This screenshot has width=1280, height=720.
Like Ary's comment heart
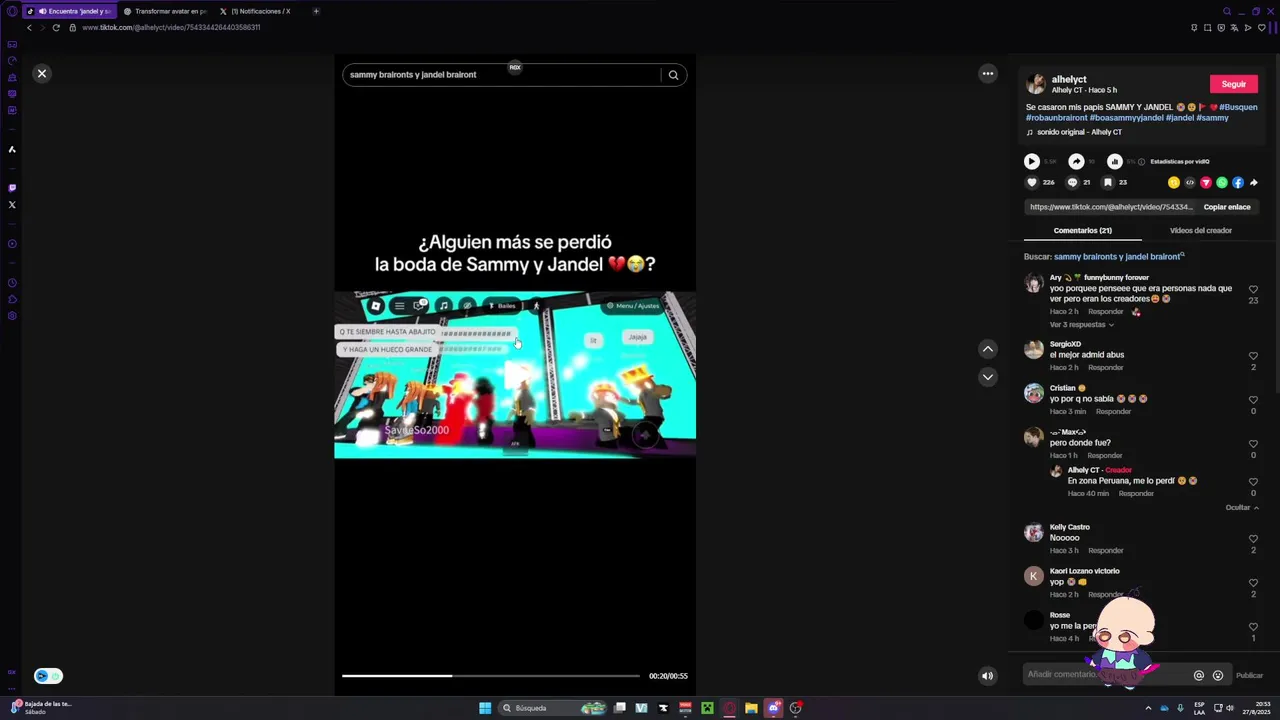pyautogui.click(x=1253, y=290)
